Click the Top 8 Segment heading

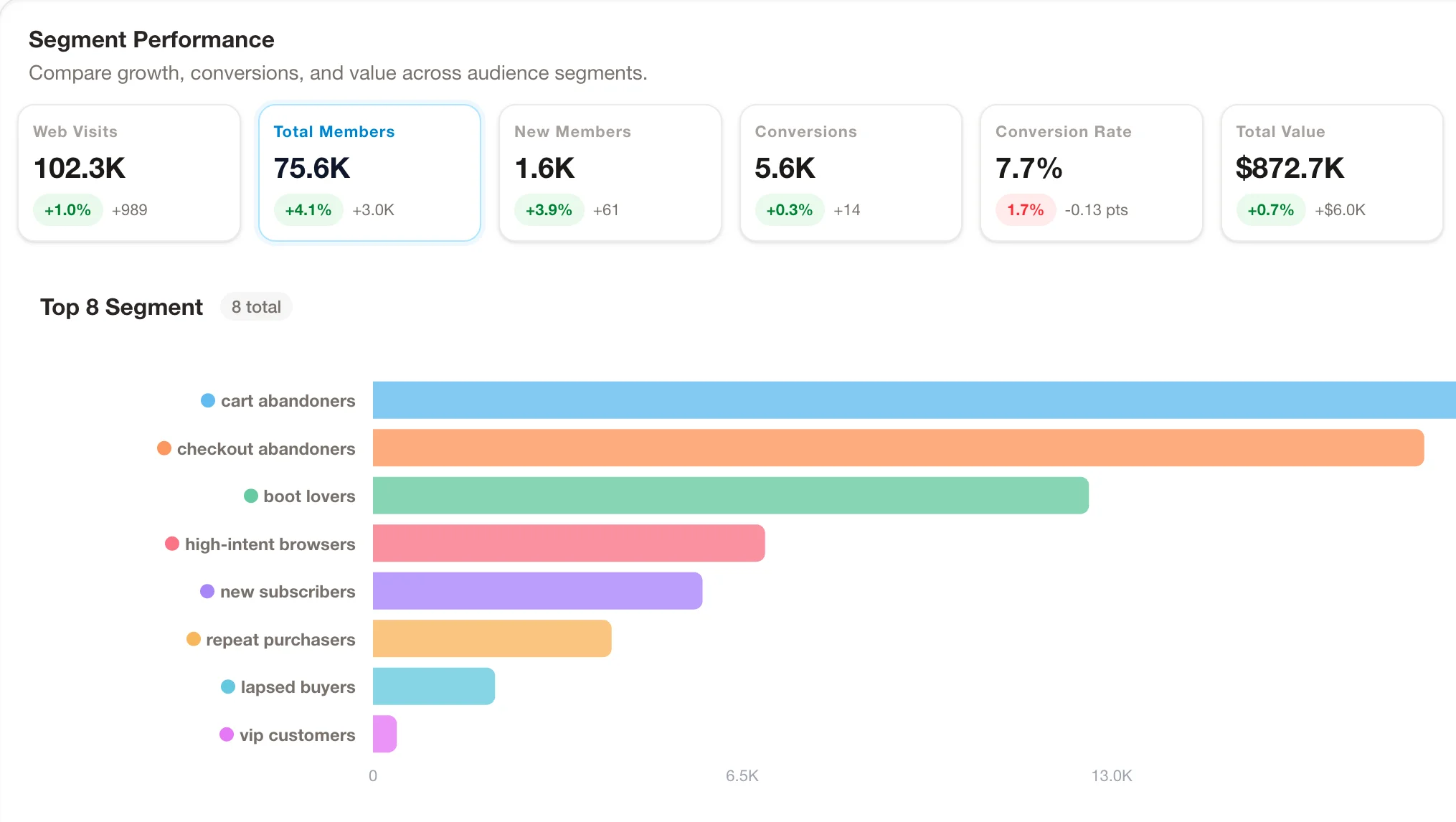point(122,307)
